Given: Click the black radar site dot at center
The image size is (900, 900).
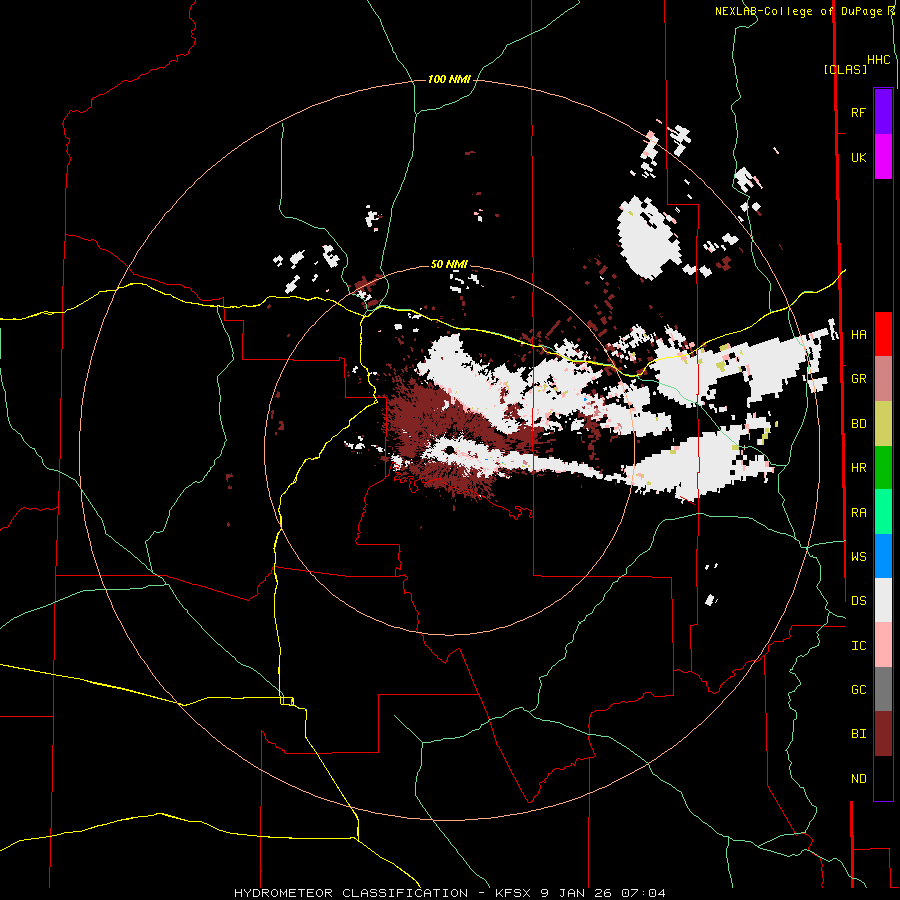Looking at the screenshot, I should point(450,449).
